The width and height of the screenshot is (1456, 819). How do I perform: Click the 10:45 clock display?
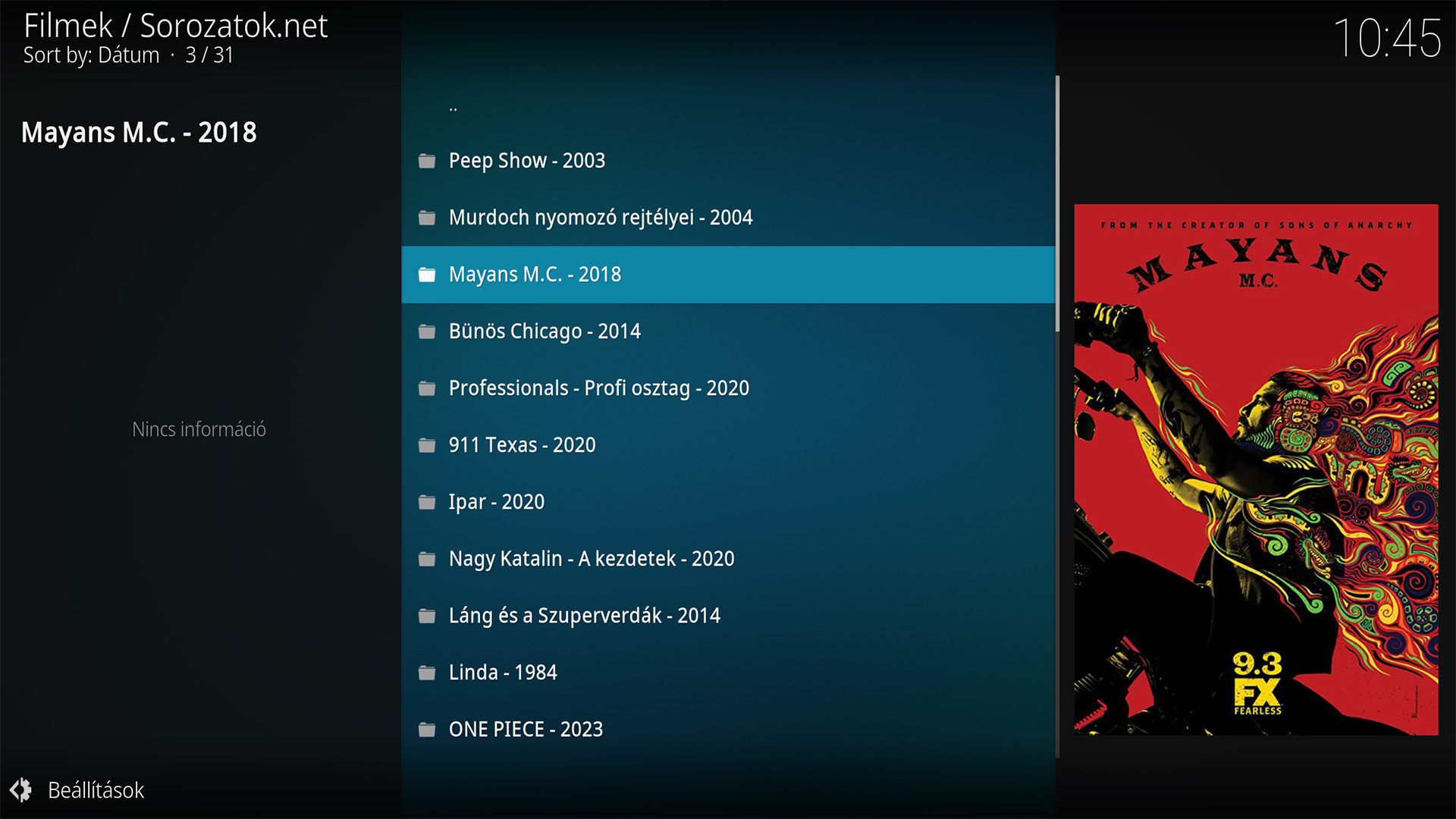(1386, 38)
